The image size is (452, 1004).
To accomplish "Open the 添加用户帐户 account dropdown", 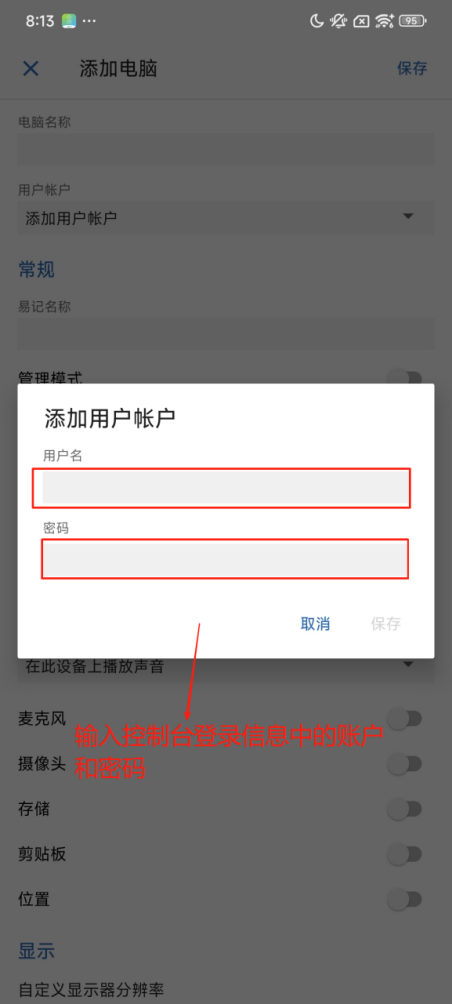I will [225, 218].
